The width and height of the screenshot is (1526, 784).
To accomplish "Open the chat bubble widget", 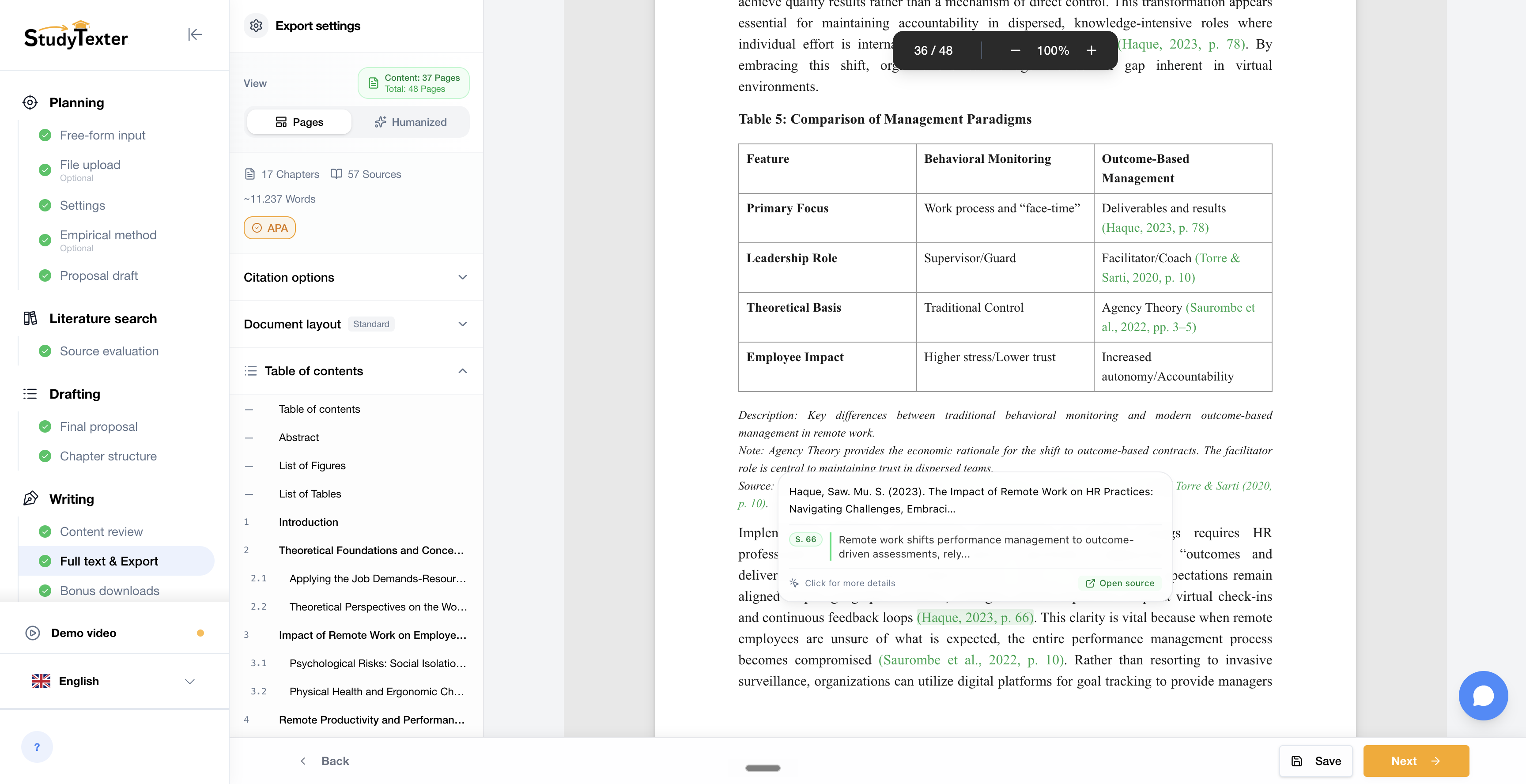I will (x=1483, y=696).
